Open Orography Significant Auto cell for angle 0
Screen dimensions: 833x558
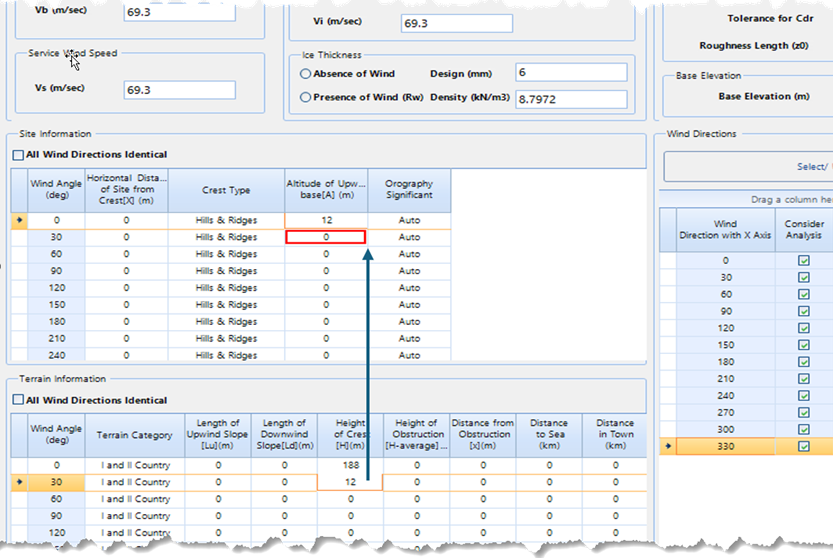point(409,220)
